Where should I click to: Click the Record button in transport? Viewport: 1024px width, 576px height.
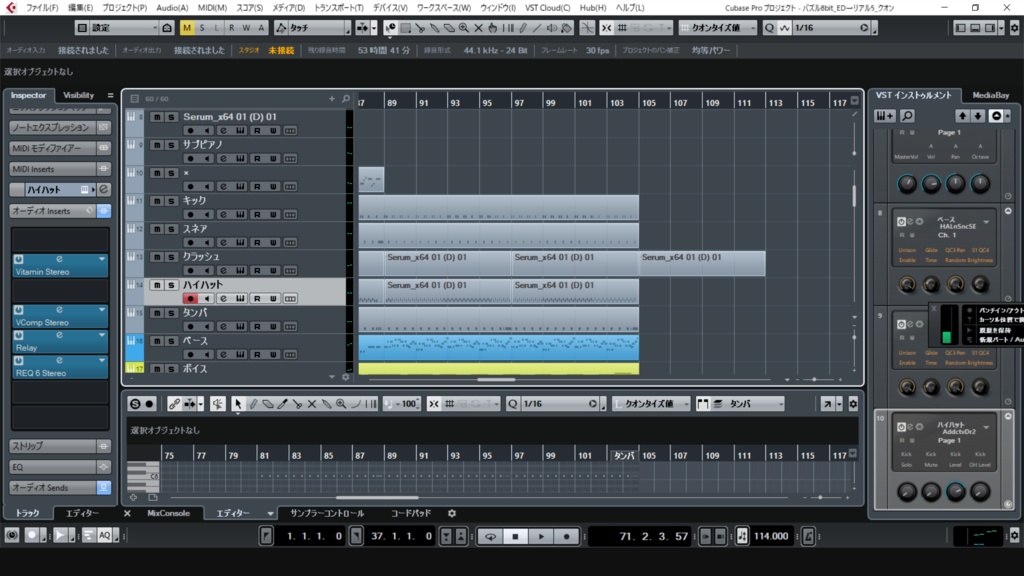[567, 536]
